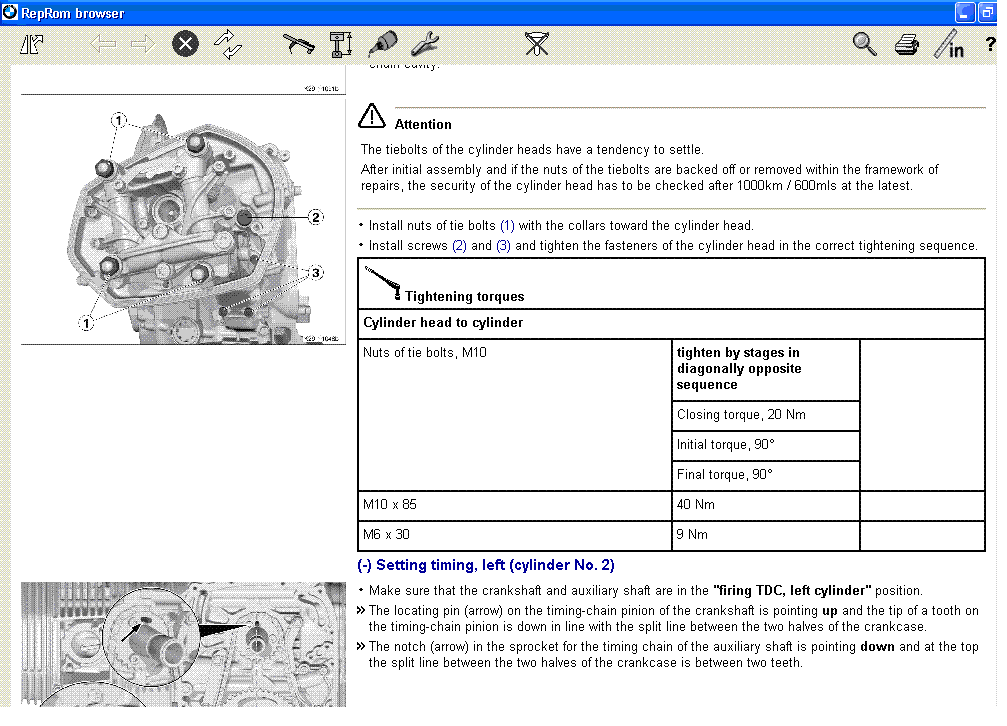Go forward to the next page

(x=143, y=44)
